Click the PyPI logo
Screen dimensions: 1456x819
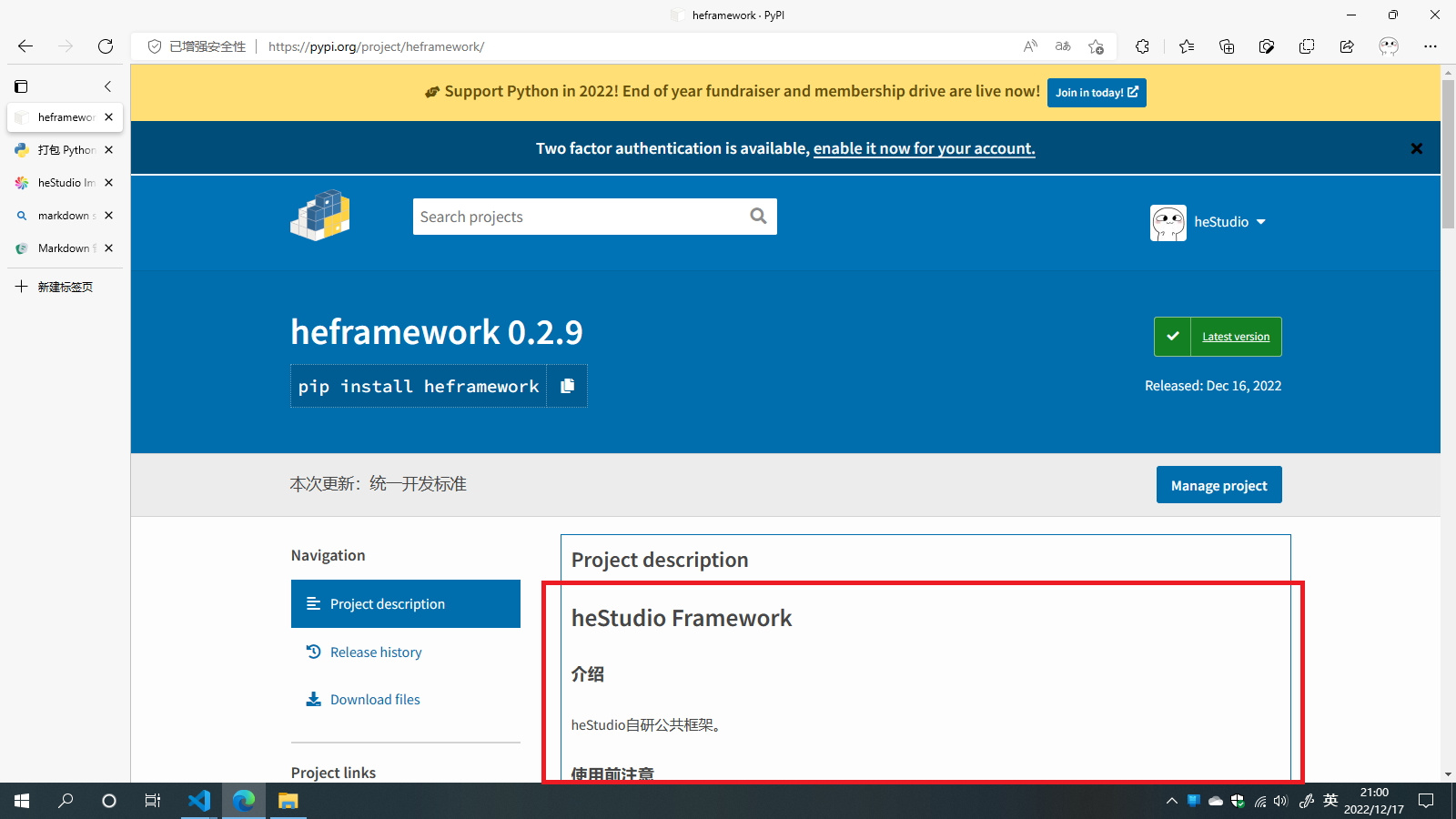[x=320, y=216]
